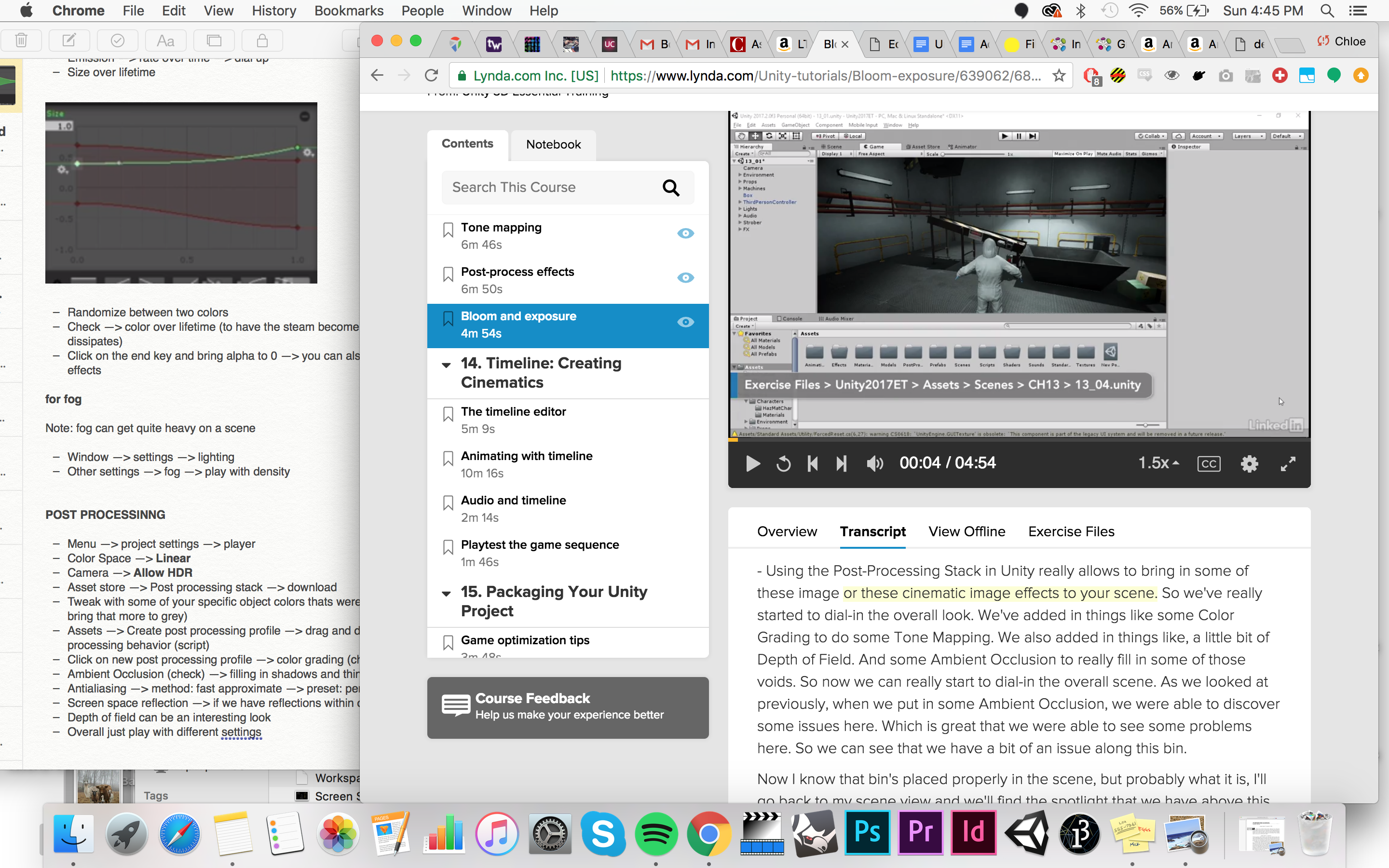The width and height of the screenshot is (1389, 868).
Task: Open Aa text format menu
Action: coord(165,41)
